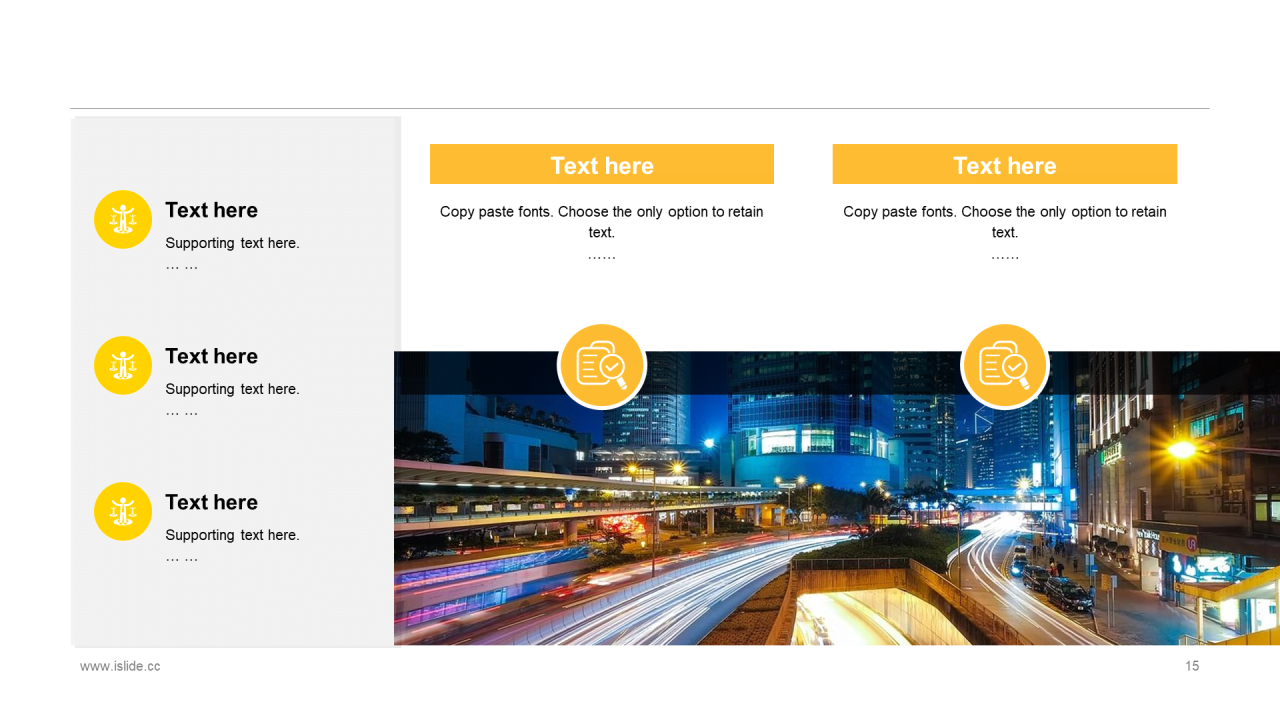Select the middle yellow scales icon
The image size is (1280, 720).
point(123,365)
